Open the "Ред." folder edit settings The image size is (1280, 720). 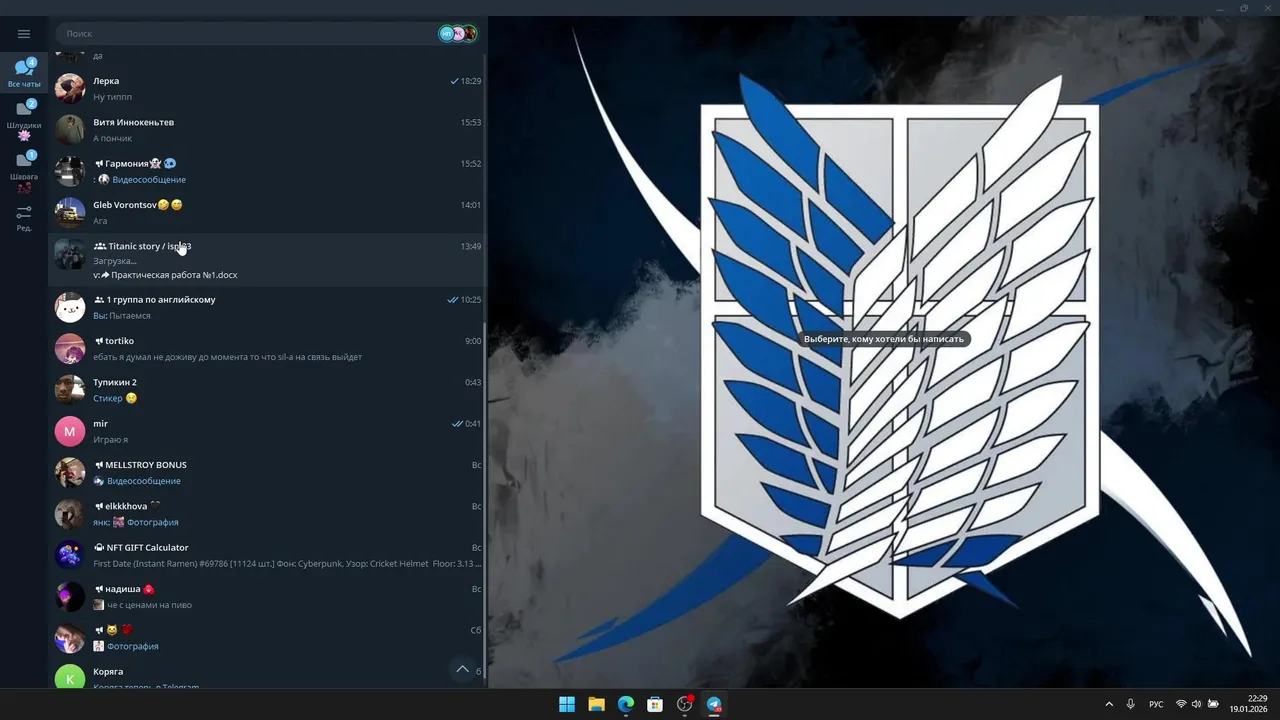click(x=24, y=217)
